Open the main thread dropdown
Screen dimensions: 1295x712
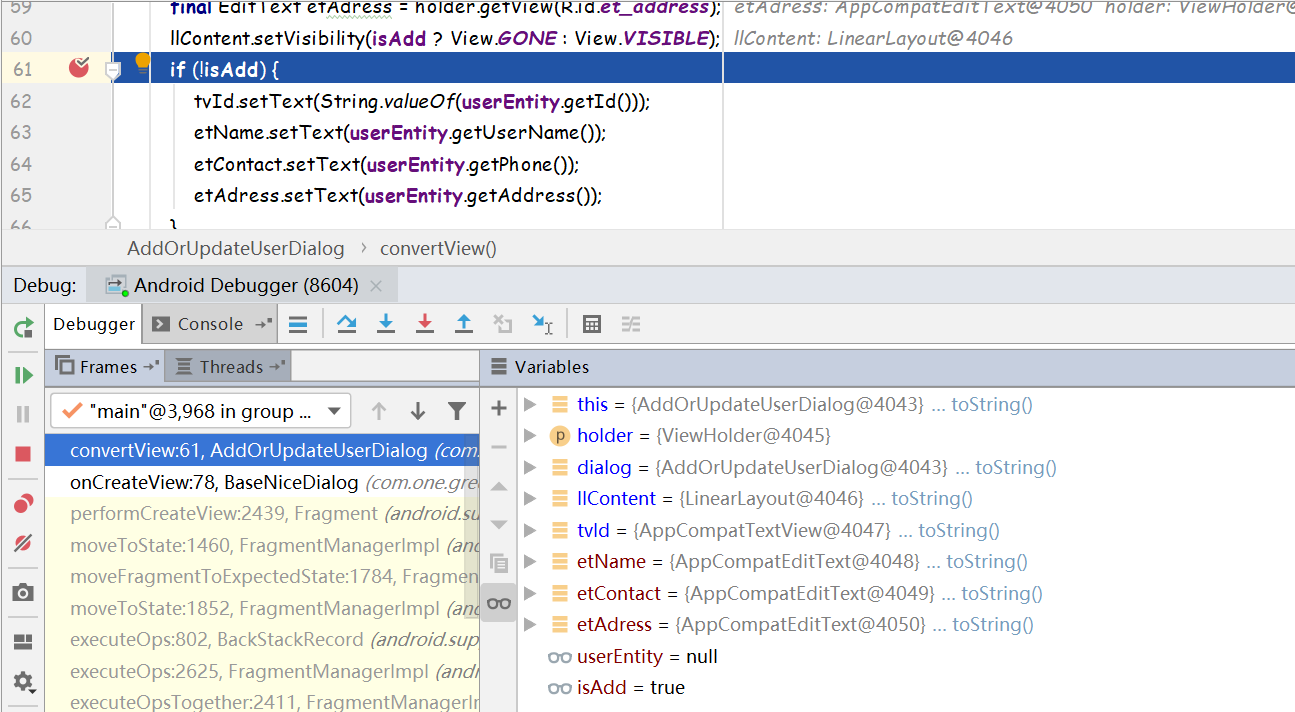tap(334, 410)
